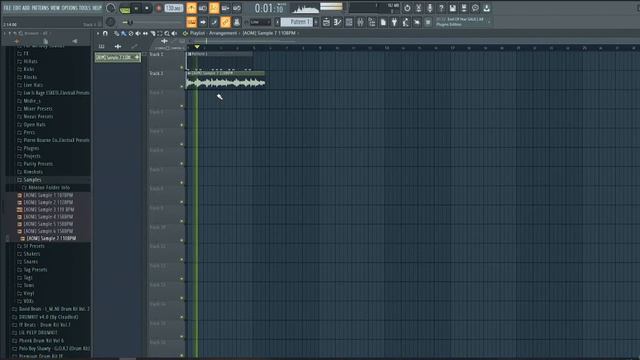Click Track 2 audio clip waveform
Viewport: 640px width, 360px height.
(226, 83)
